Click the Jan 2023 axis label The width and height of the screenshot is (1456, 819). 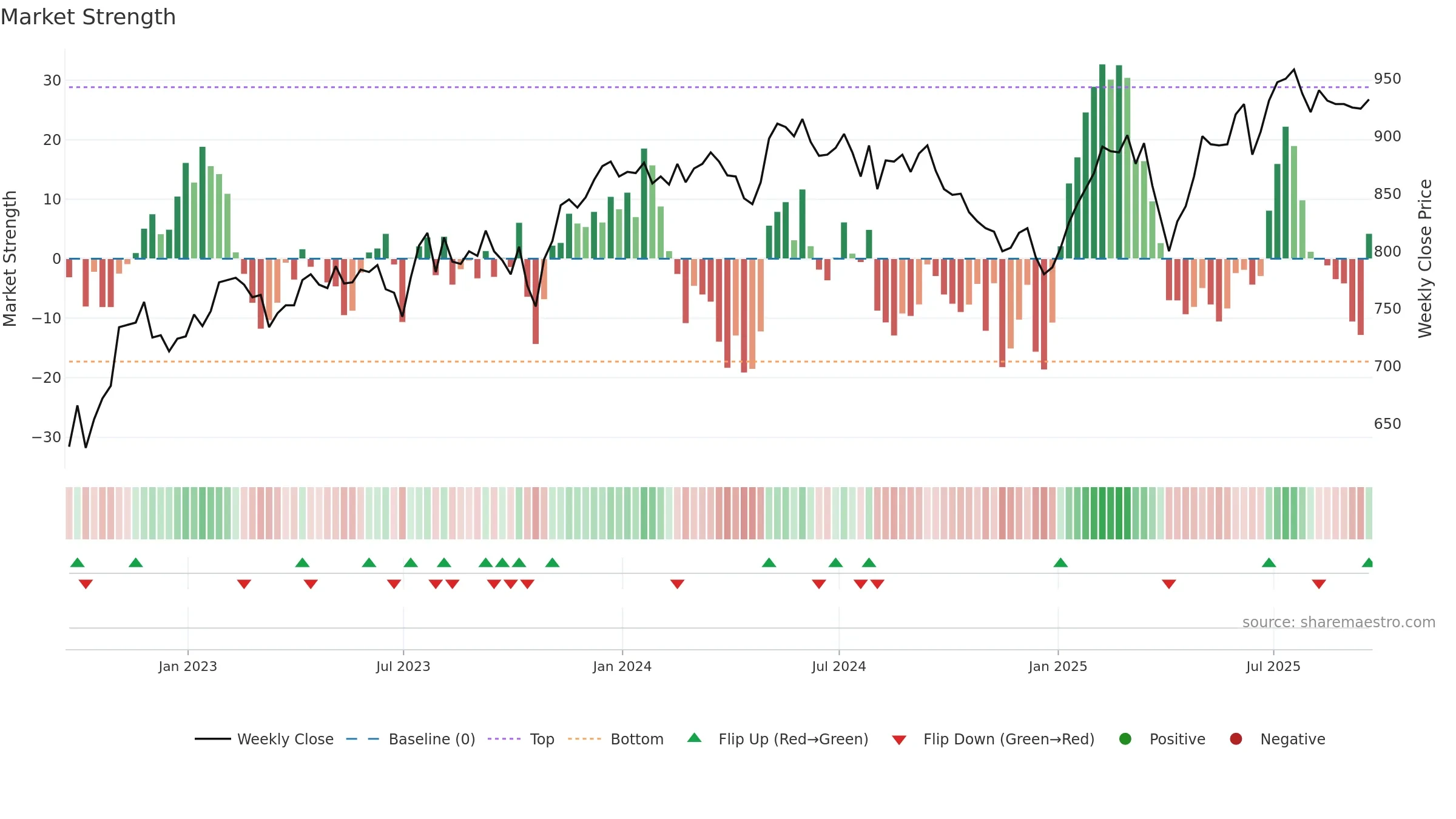[188, 666]
